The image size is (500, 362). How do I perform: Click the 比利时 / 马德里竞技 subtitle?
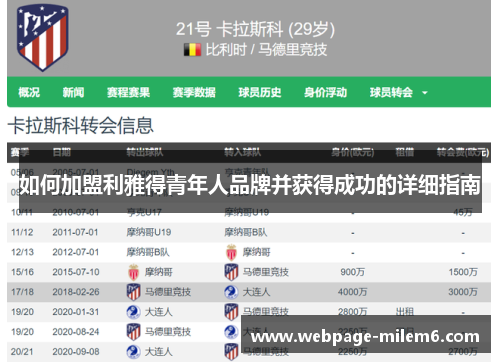(x=266, y=50)
